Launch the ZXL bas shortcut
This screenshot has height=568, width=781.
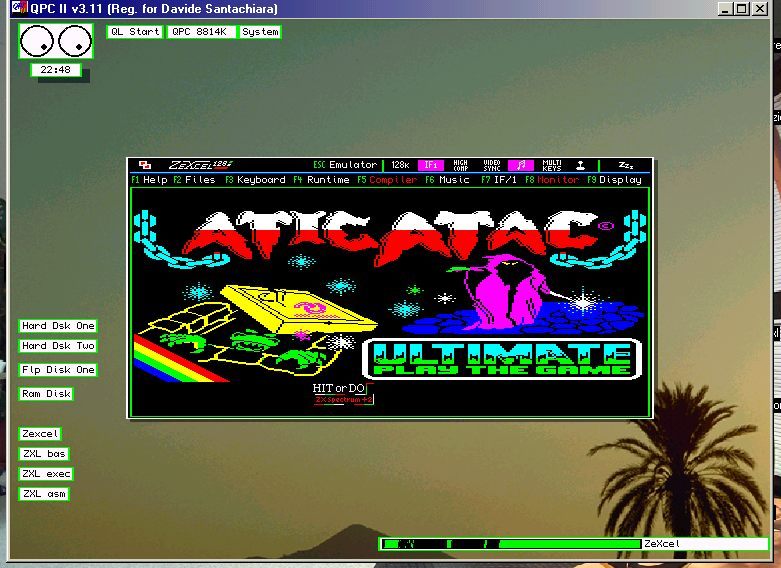click(x=44, y=454)
